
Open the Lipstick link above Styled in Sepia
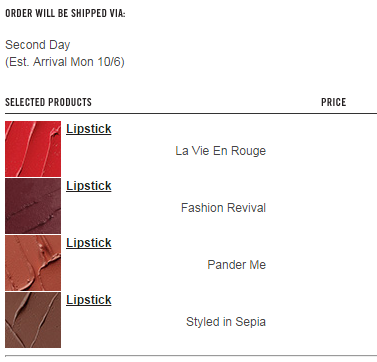pyautogui.click(x=89, y=300)
